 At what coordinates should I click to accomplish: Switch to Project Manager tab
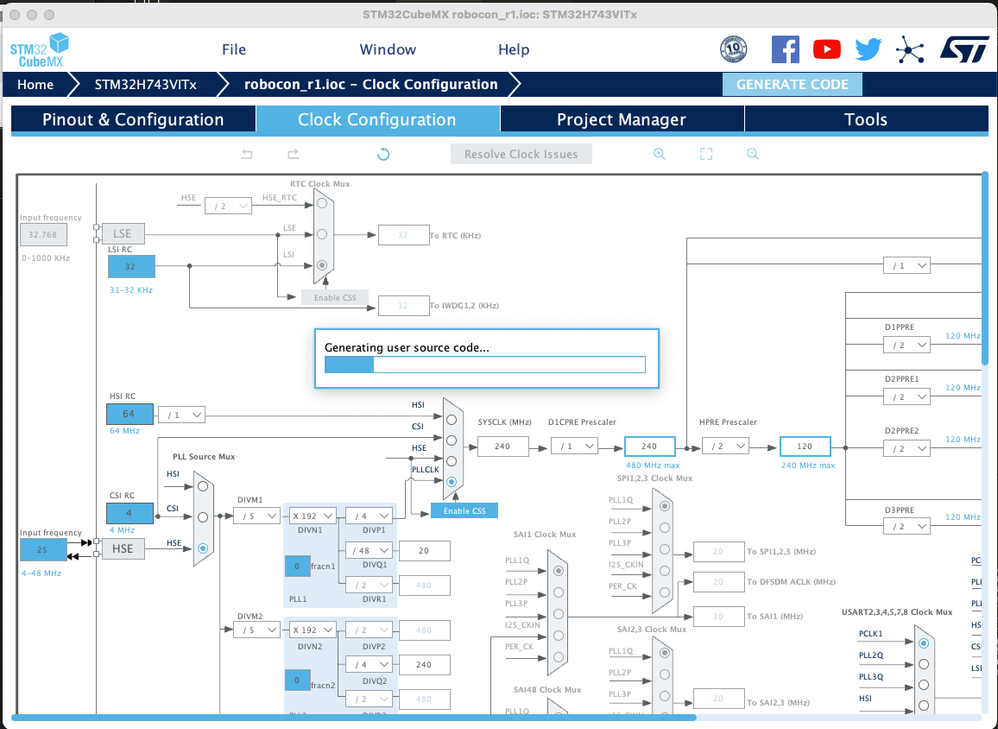[622, 120]
